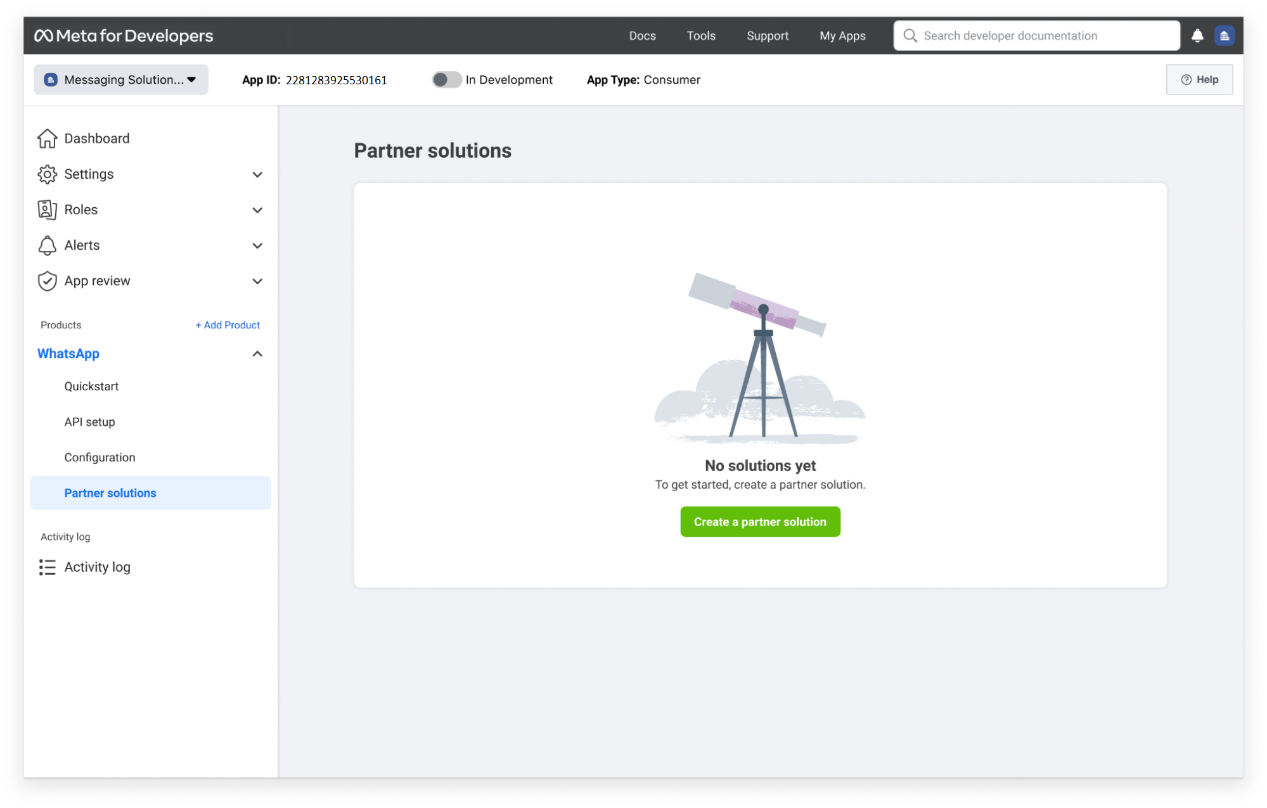Click the Activity log list icon
1267x808 pixels.
(47, 567)
